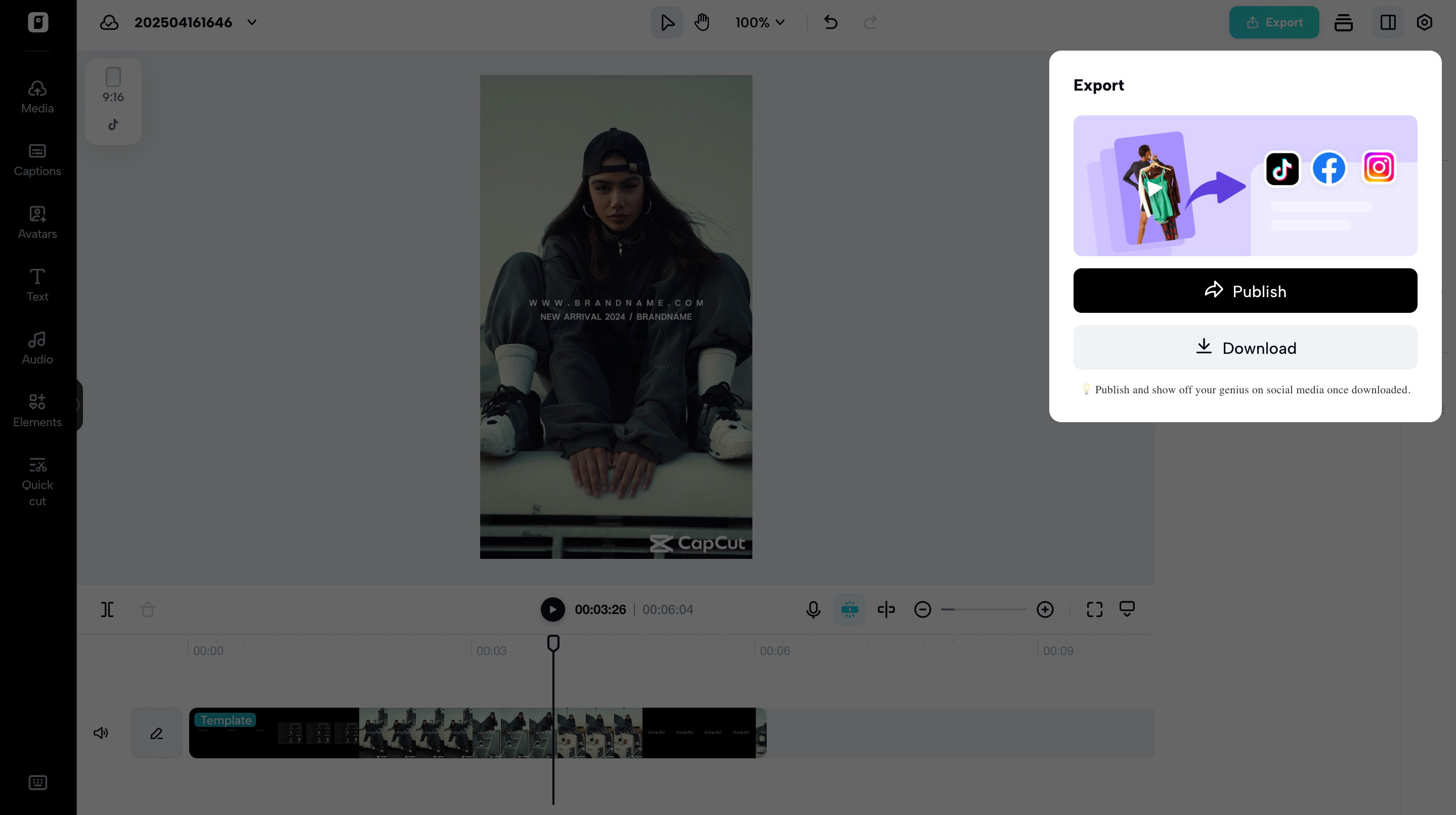Download the exported video
This screenshot has width=1456, height=815.
pyautogui.click(x=1245, y=347)
